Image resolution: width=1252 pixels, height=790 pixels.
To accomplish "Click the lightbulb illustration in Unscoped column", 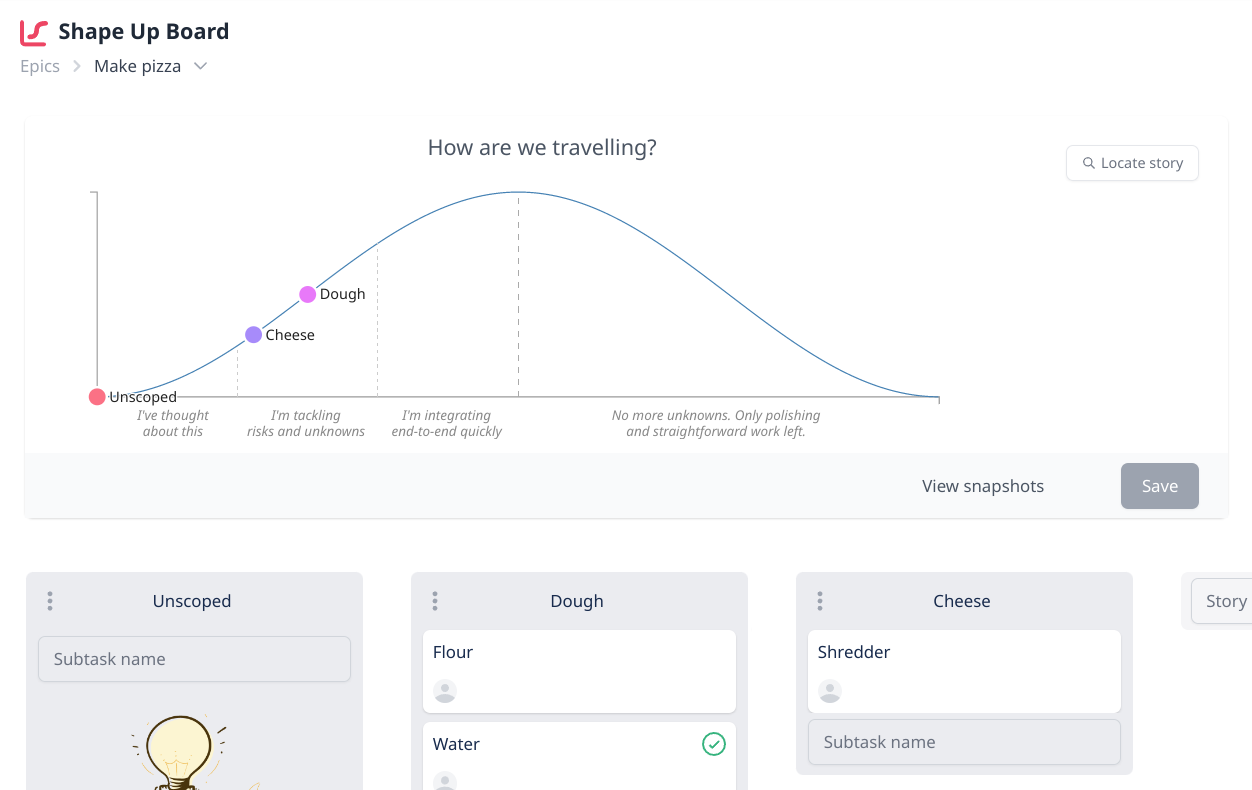I will coord(180,752).
